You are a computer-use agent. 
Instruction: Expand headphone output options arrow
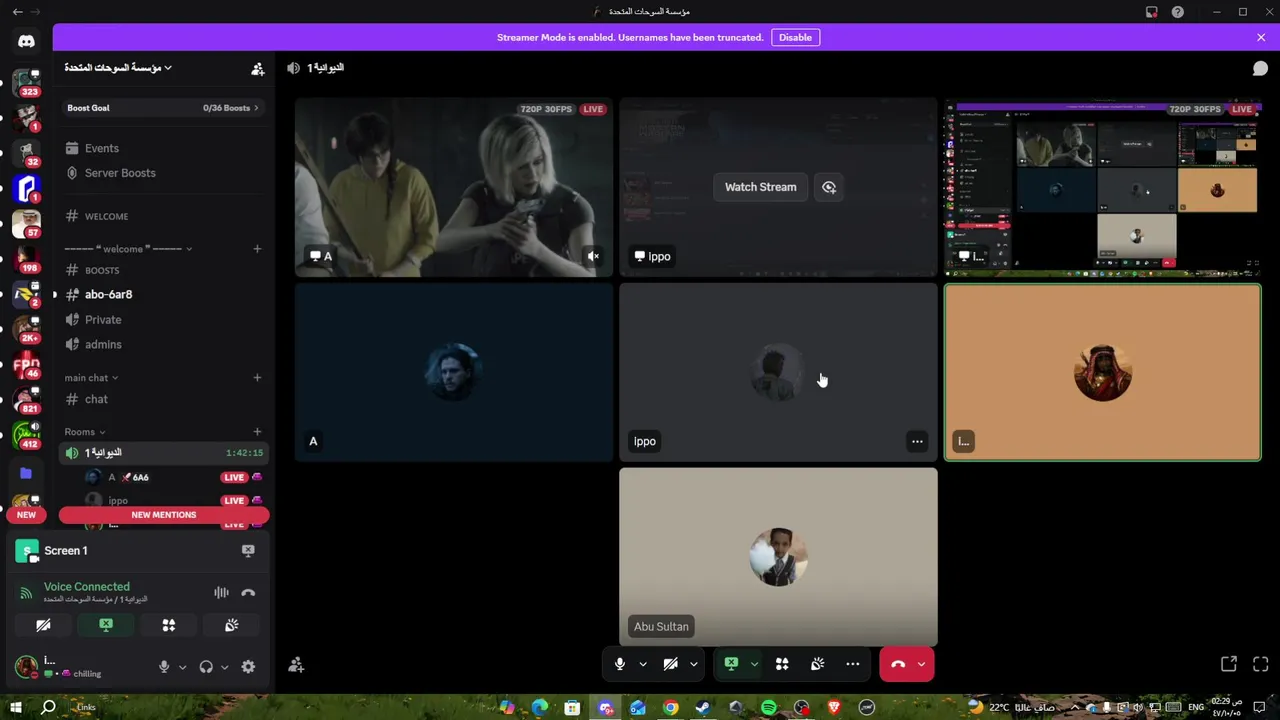click(x=224, y=667)
